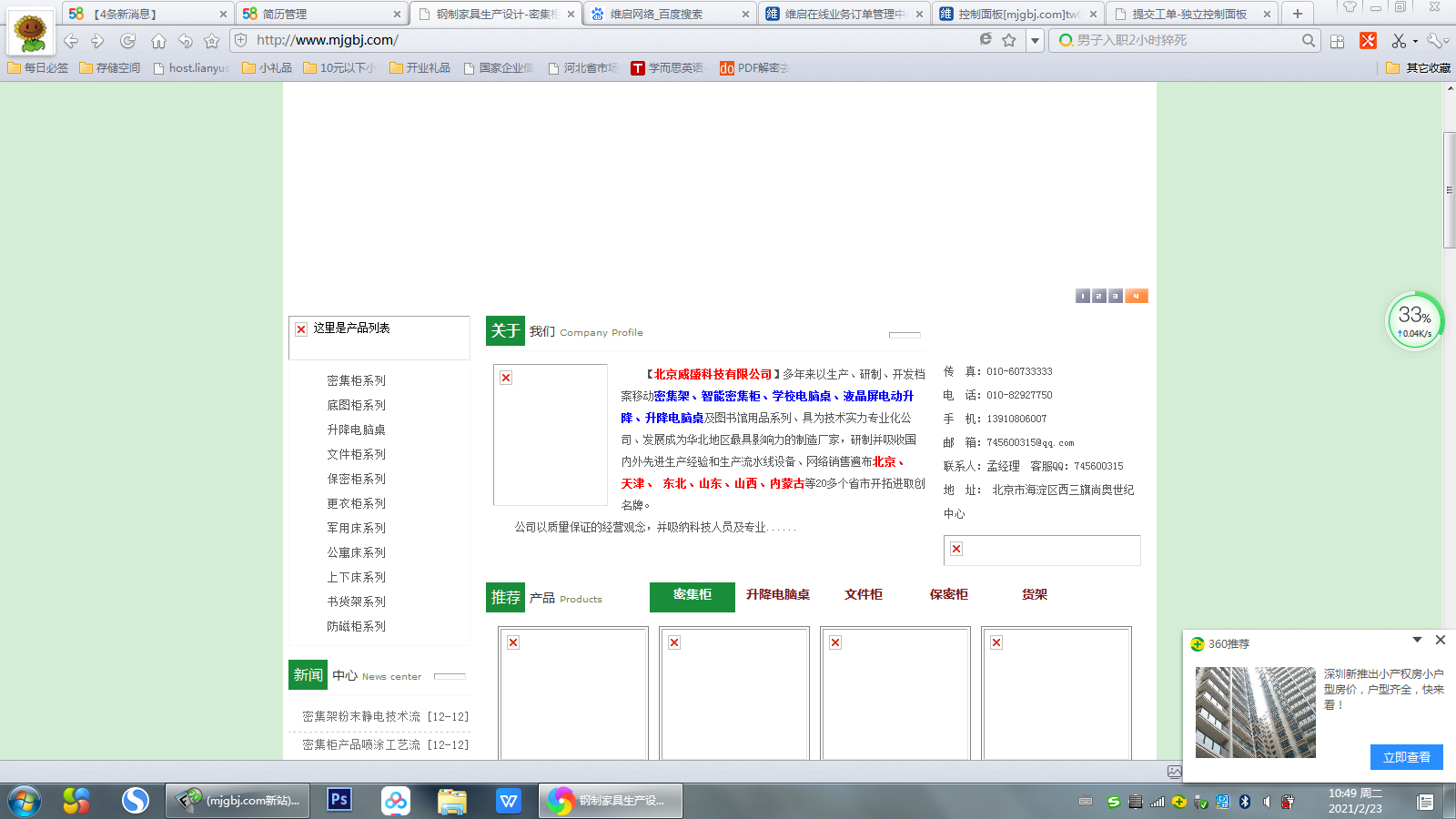Select banner slide indicator 2
Screen dimensions: 1456x819
point(1098,296)
